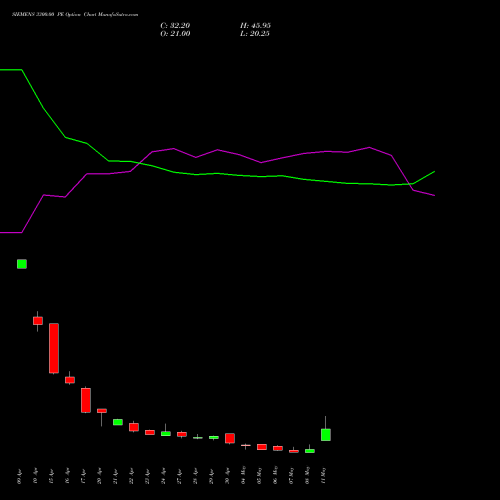Click the chart title SIEMENS PE Option Chart
Viewport: 500px width, 500px height.
click(75, 15)
